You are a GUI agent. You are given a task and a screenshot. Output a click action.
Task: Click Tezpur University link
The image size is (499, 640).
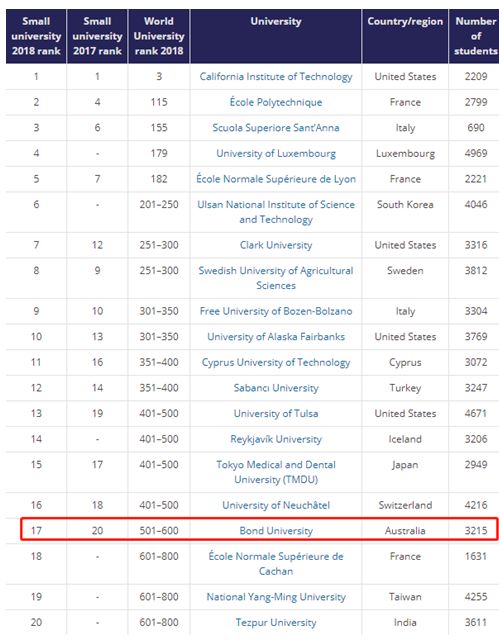coord(276,622)
